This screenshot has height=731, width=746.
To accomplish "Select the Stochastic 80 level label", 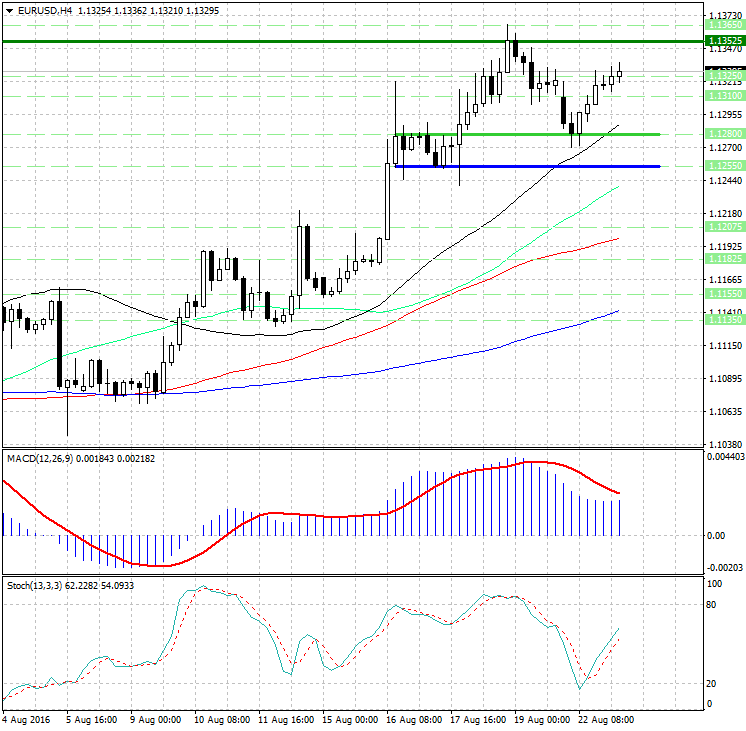I will coord(711,605).
